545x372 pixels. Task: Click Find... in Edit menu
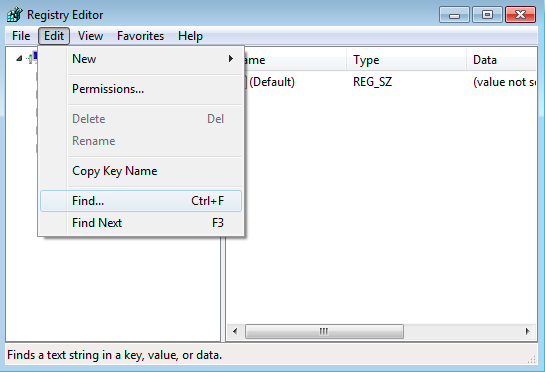pos(141,201)
